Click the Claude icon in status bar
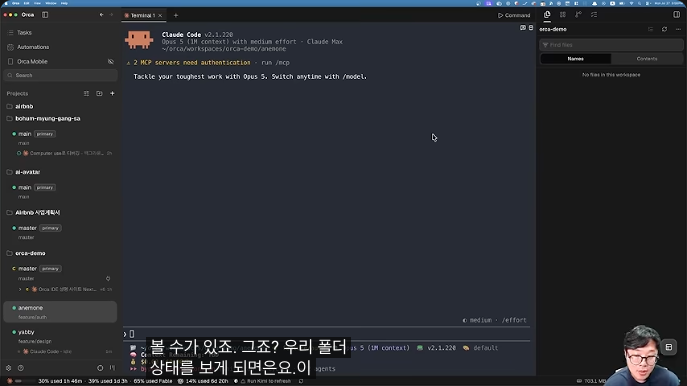Image resolution: width=687 pixels, height=386 pixels. coord(10,381)
